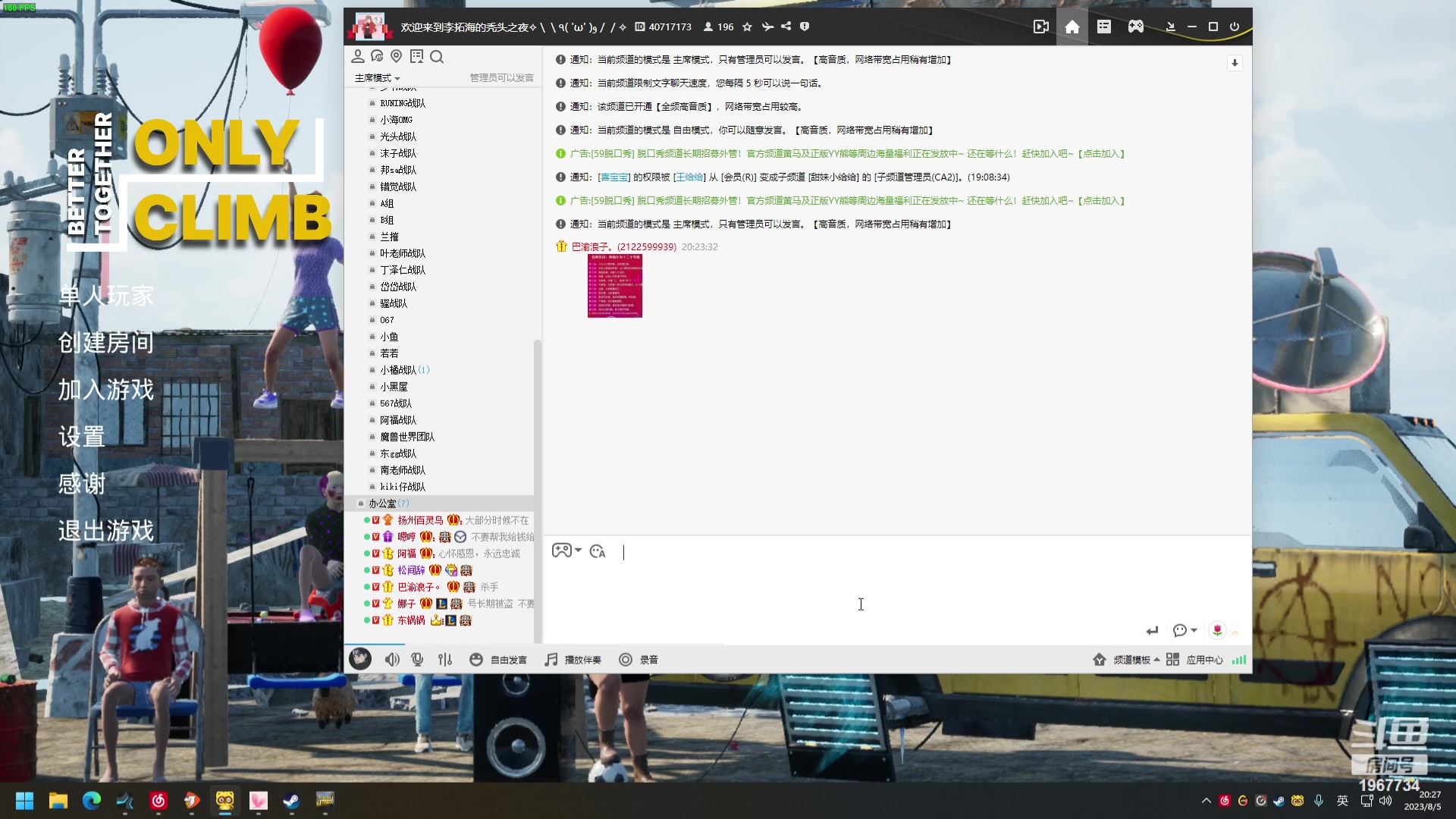Select the 小海OMG sub-channel
This screenshot has width=1456, height=819.
point(396,120)
